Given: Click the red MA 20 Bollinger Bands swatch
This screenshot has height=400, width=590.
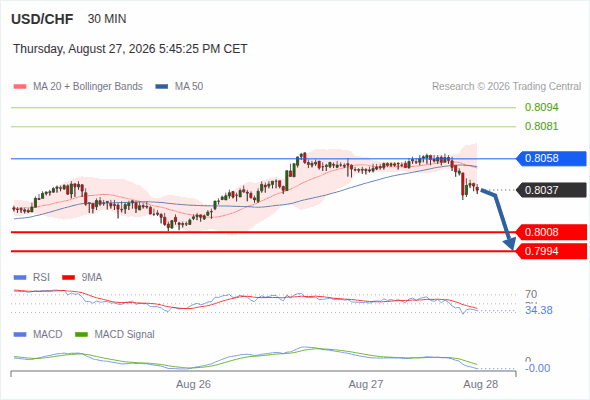Looking at the screenshot, I should pyautogui.click(x=20, y=87).
